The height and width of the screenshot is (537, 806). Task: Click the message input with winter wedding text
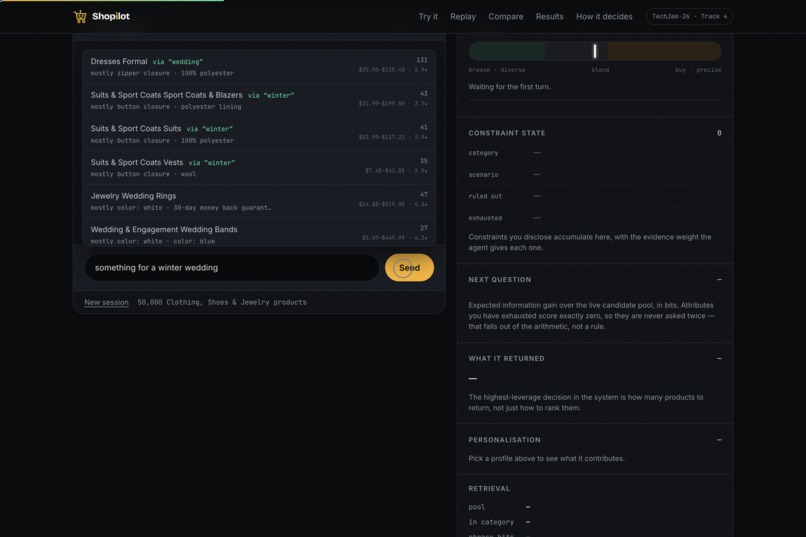pyautogui.click(x=232, y=268)
